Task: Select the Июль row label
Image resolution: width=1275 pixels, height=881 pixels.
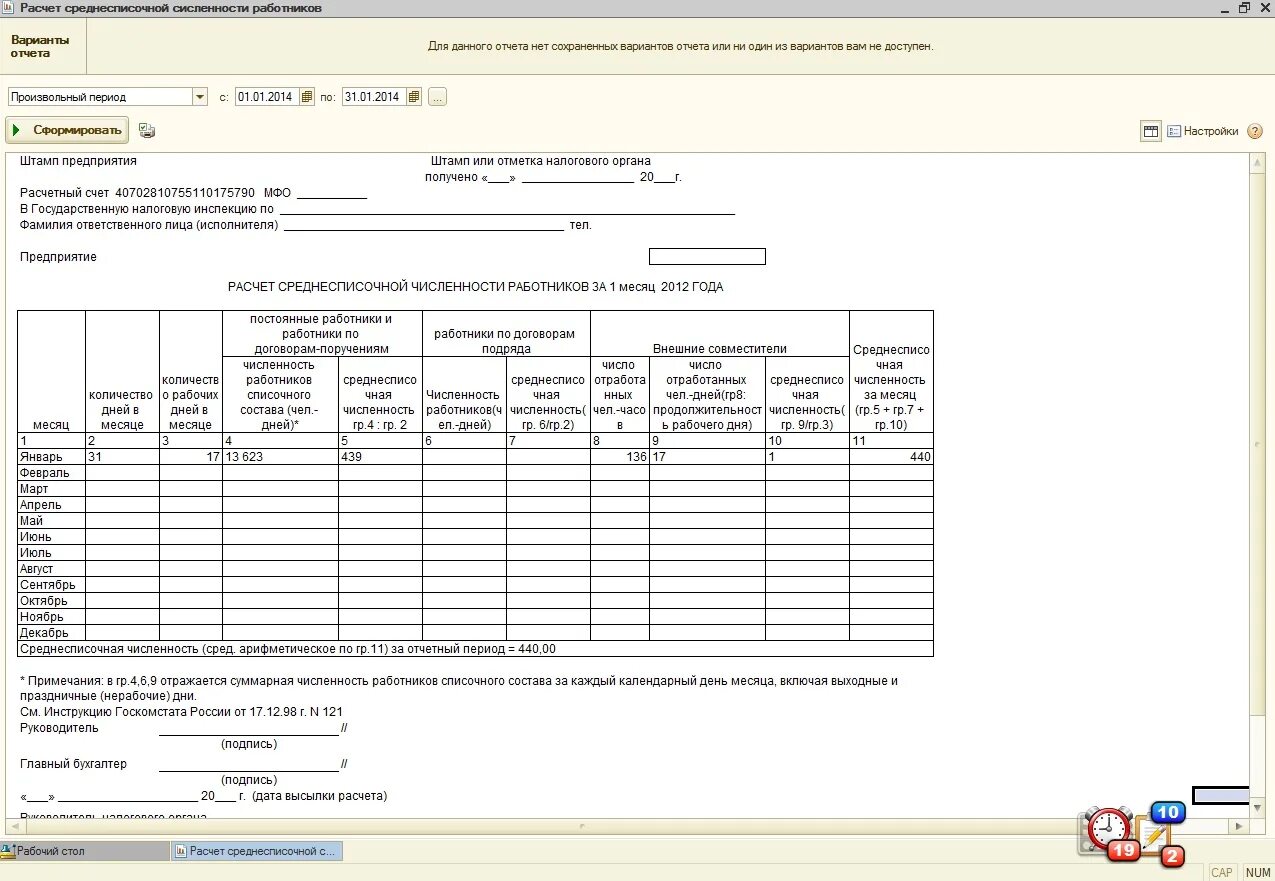Action: click(x=51, y=553)
